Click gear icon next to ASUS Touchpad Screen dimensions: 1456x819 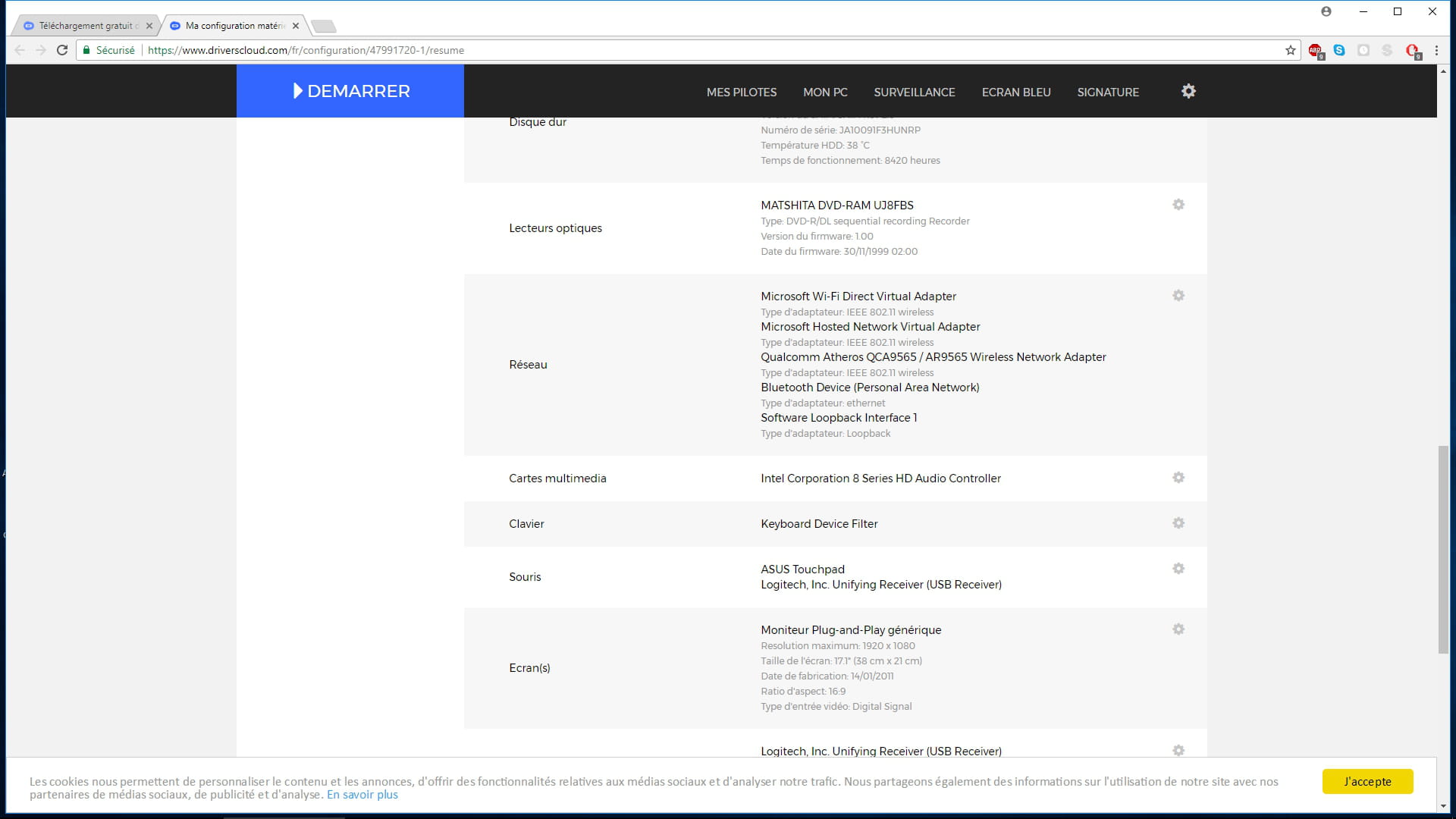coord(1178,569)
